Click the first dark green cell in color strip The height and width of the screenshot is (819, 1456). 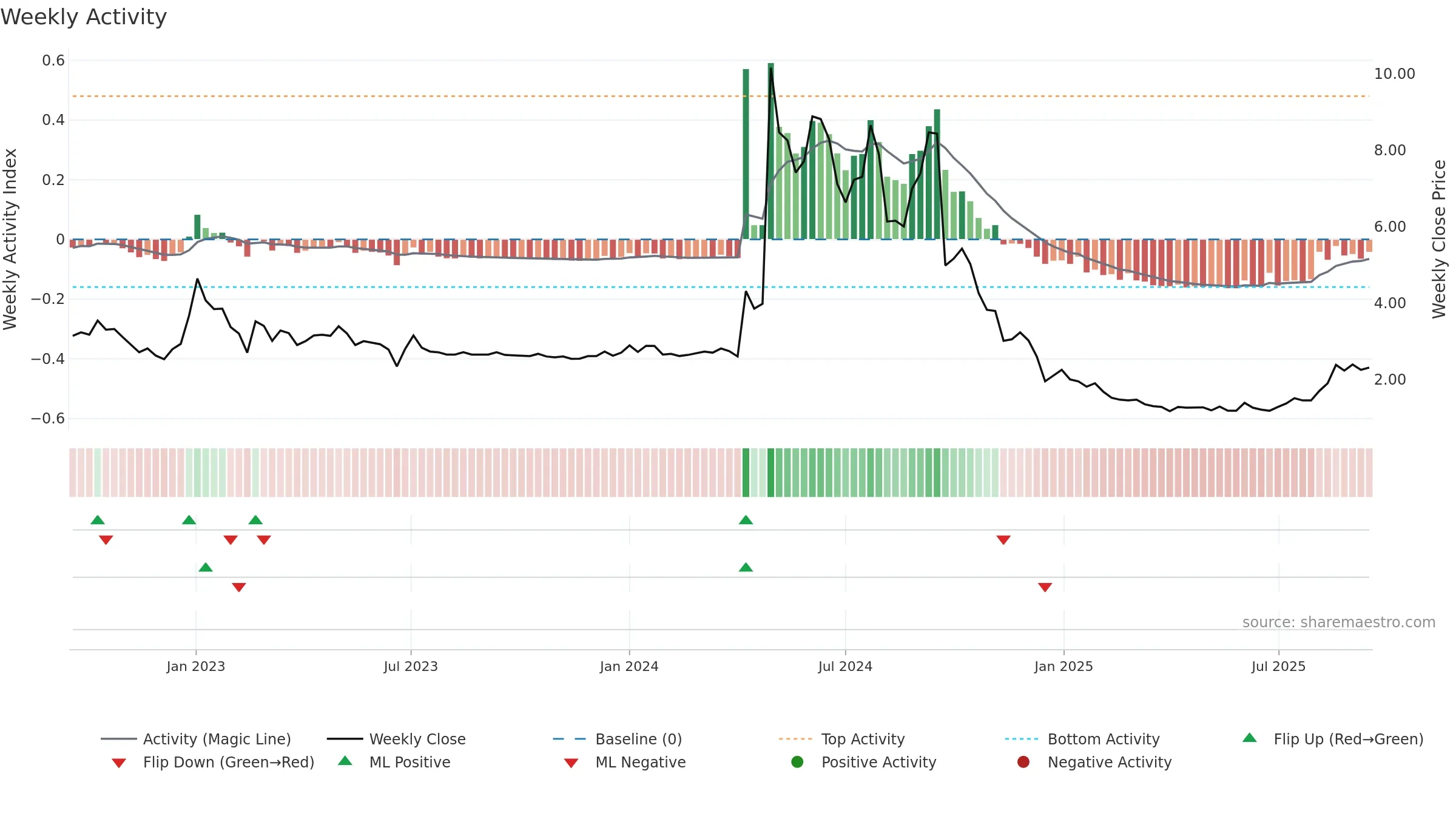click(x=746, y=473)
